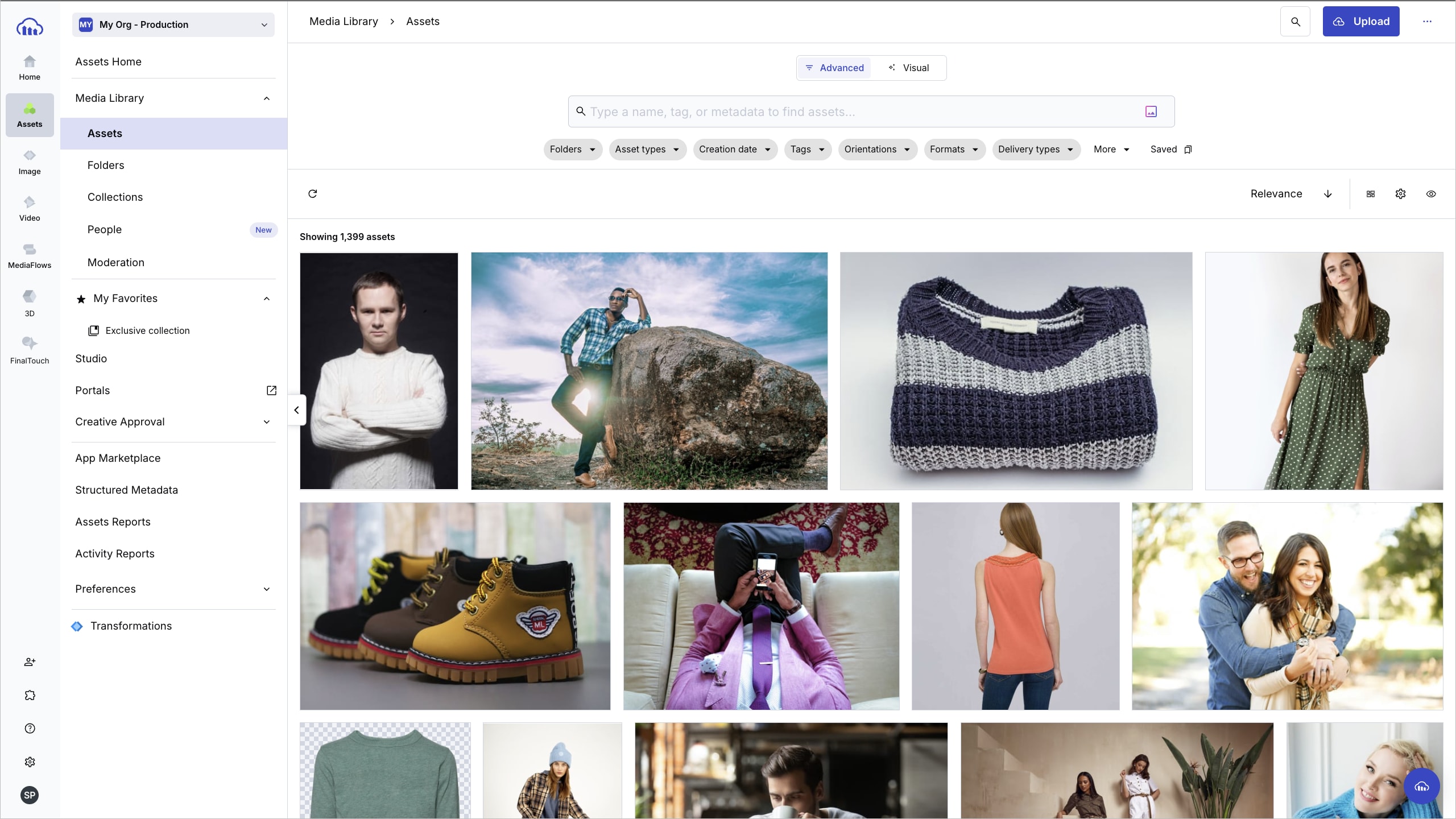Viewport: 1456px width, 819px height.
Task: Toggle sort direction arrow next to Relevance
Action: (x=1328, y=194)
